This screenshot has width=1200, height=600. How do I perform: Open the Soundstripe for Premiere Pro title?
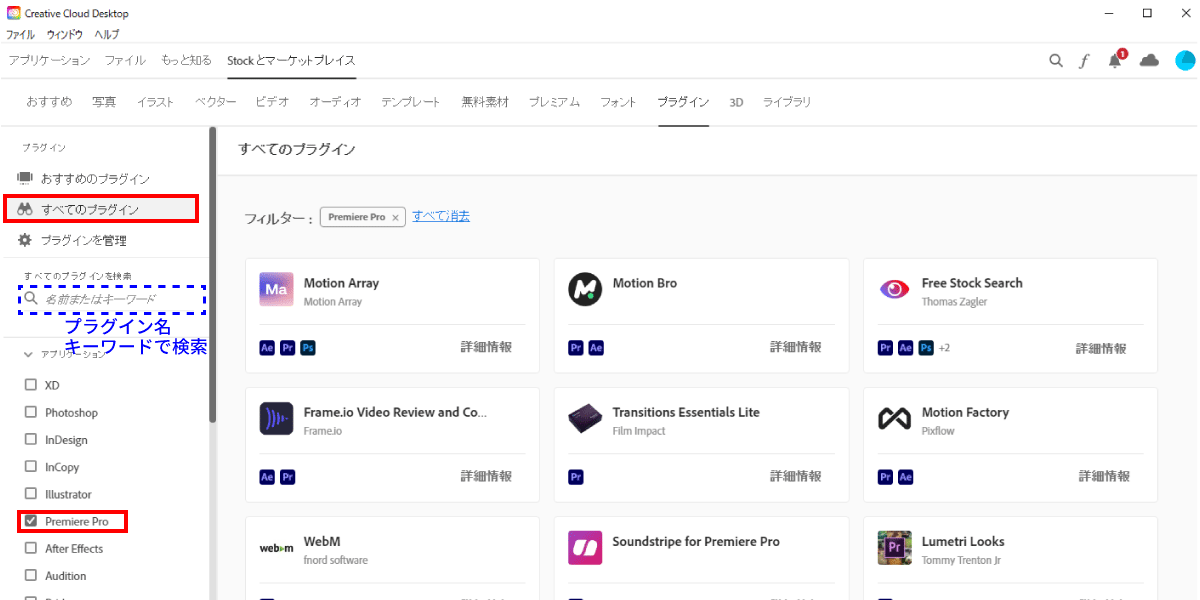pos(696,541)
